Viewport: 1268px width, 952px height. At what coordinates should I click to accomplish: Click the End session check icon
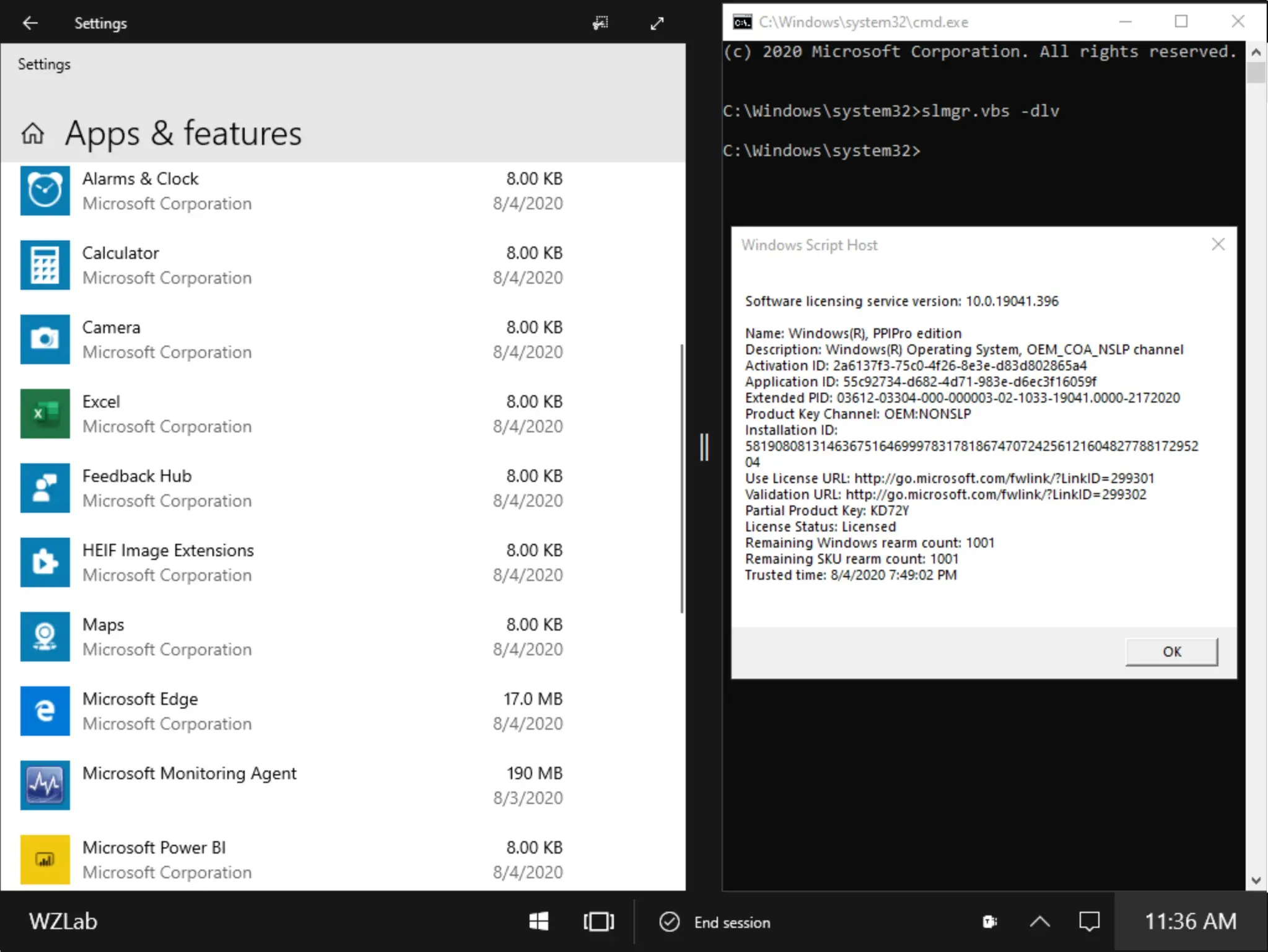point(670,922)
